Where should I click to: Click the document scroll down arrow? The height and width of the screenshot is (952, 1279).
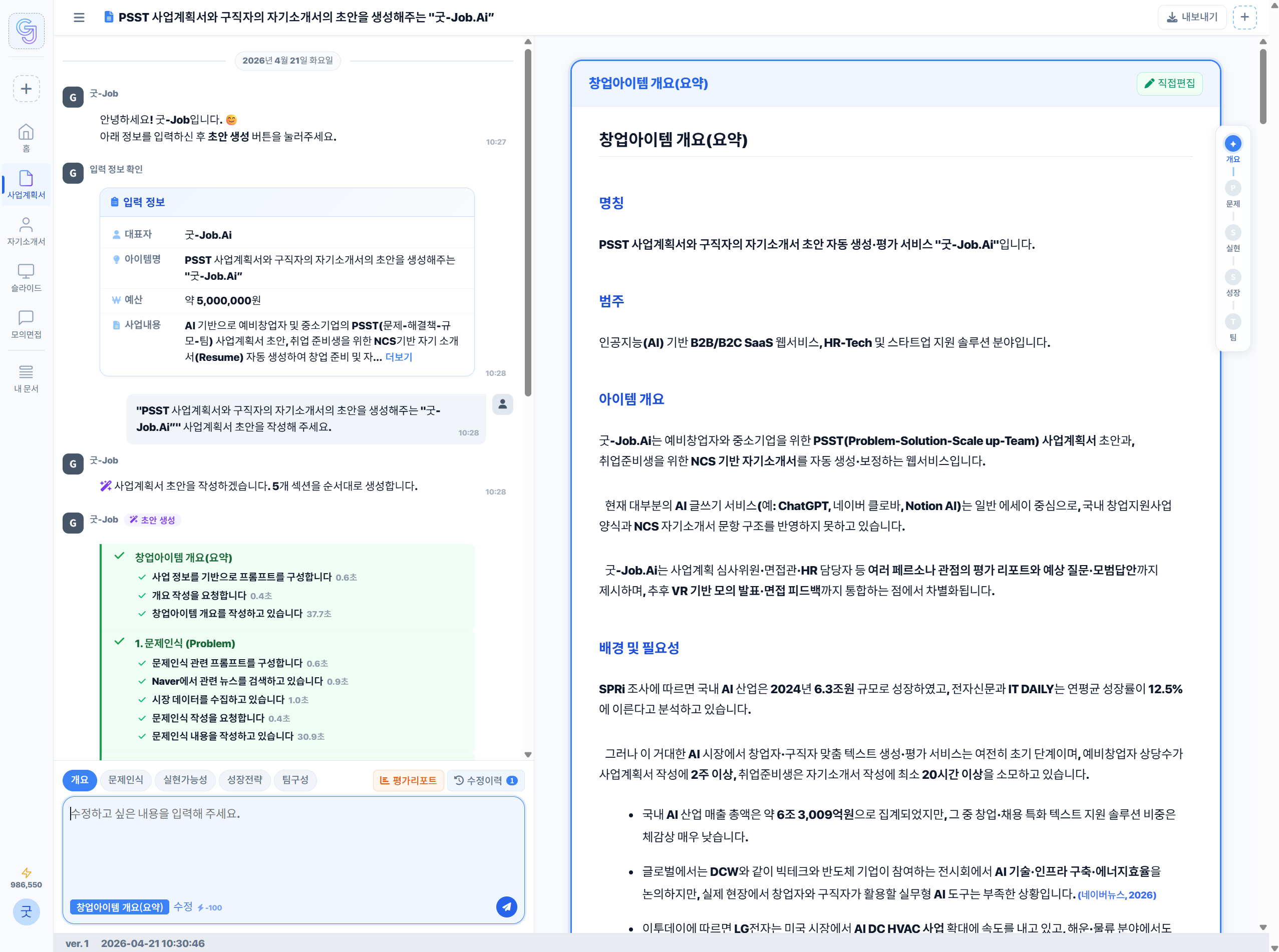point(1263,928)
